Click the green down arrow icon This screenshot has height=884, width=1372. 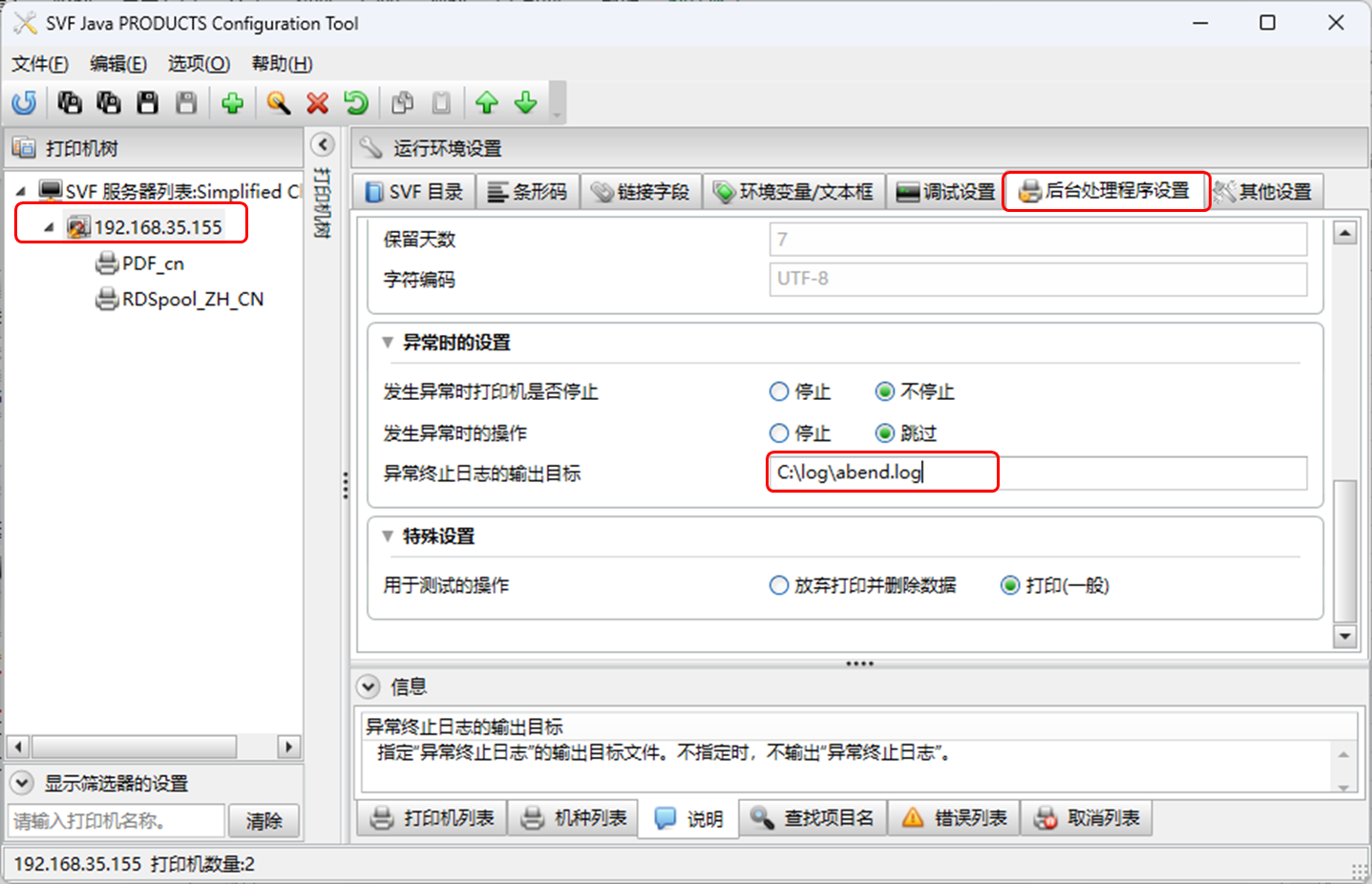526,102
